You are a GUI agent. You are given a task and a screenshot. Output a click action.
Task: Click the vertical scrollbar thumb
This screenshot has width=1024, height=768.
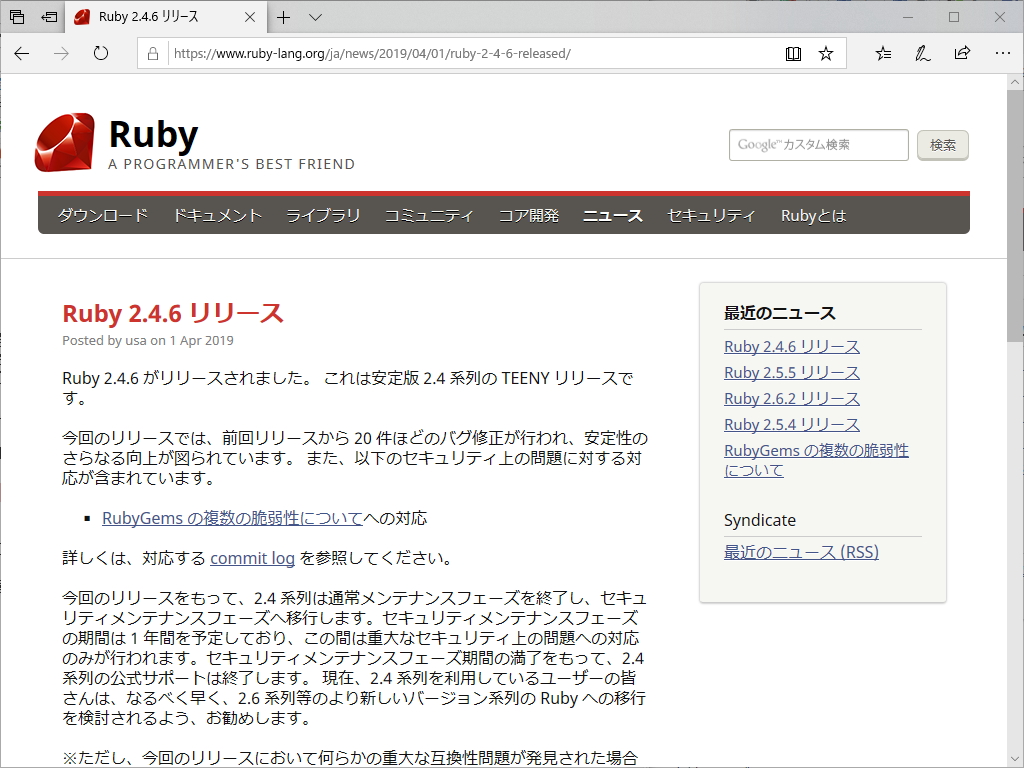(1015, 216)
